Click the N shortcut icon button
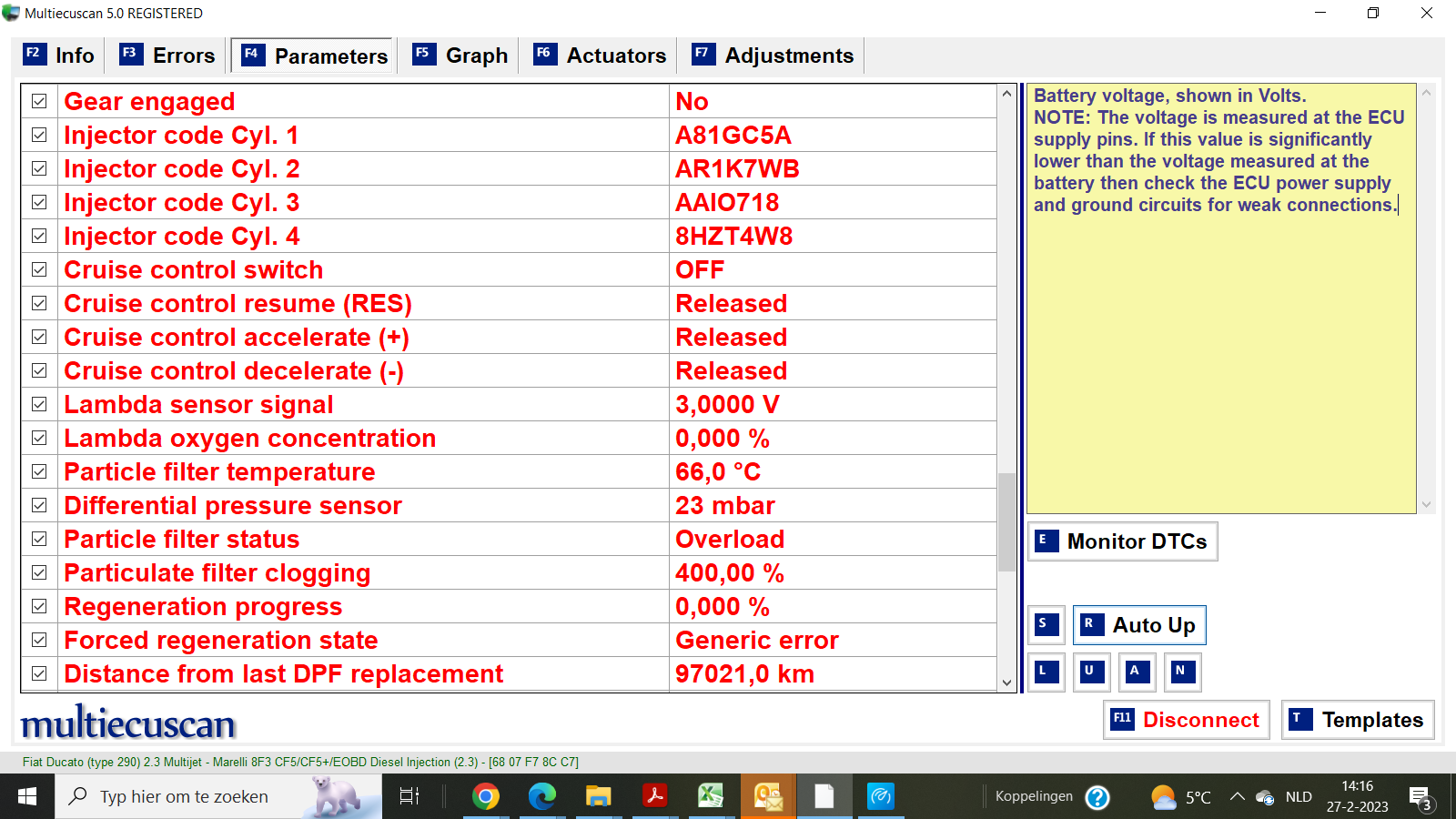 click(x=1183, y=672)
